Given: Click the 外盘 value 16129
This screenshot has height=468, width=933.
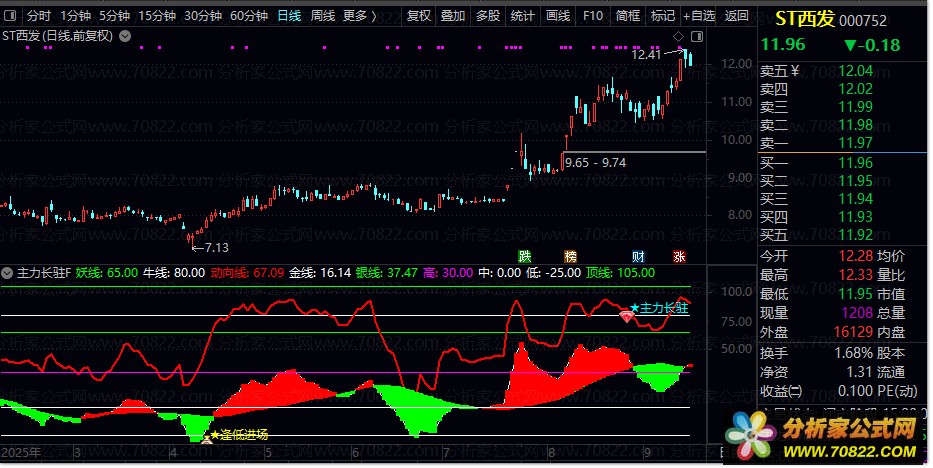Looking at the screenshot, I should (x=853, y=332).
